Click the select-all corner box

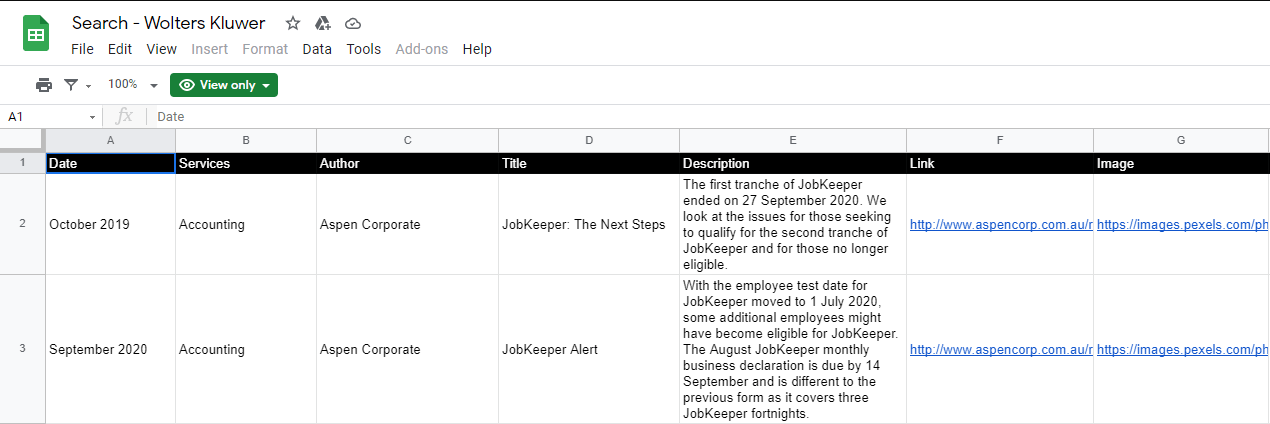[x=22, y=140]
